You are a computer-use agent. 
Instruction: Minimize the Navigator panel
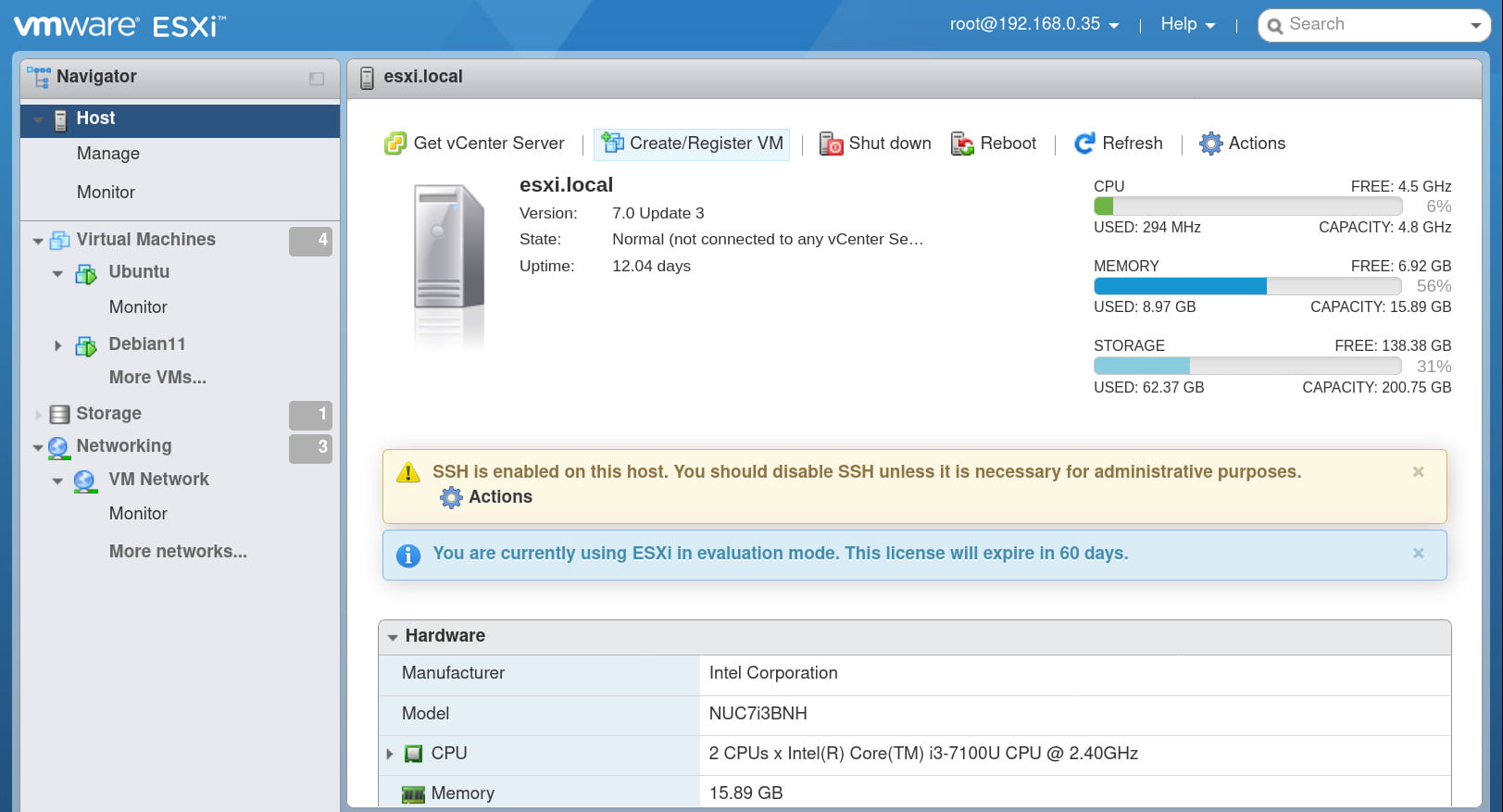tap(317, 79)
